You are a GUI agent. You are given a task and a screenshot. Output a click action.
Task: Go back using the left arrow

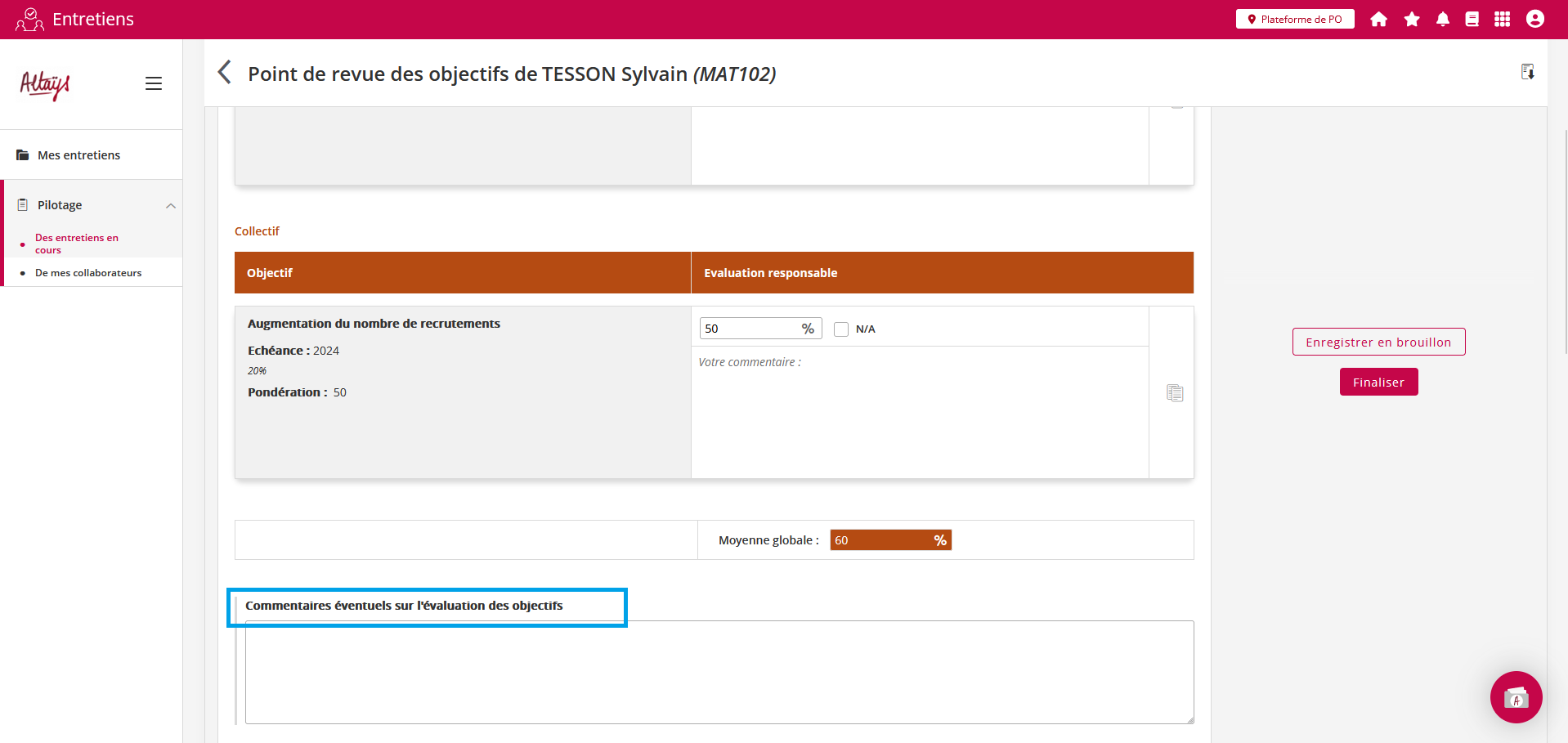[225, 73]
